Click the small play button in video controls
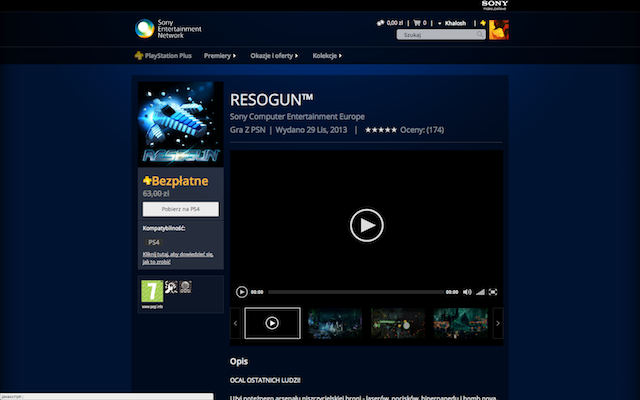This screenshot has height=400, width=640. (242, 292)
